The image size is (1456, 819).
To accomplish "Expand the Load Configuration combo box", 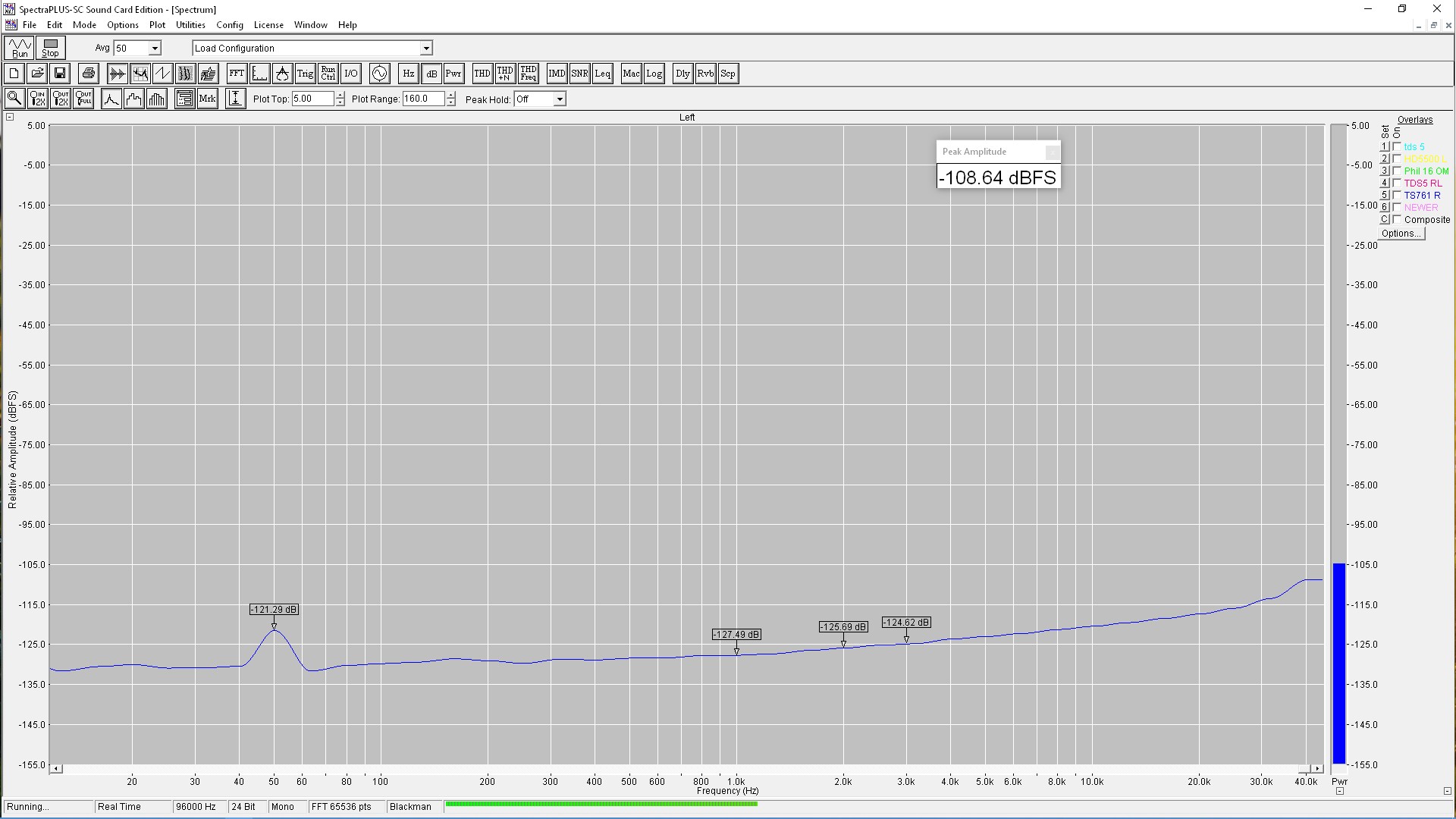I will coord(426,49).
